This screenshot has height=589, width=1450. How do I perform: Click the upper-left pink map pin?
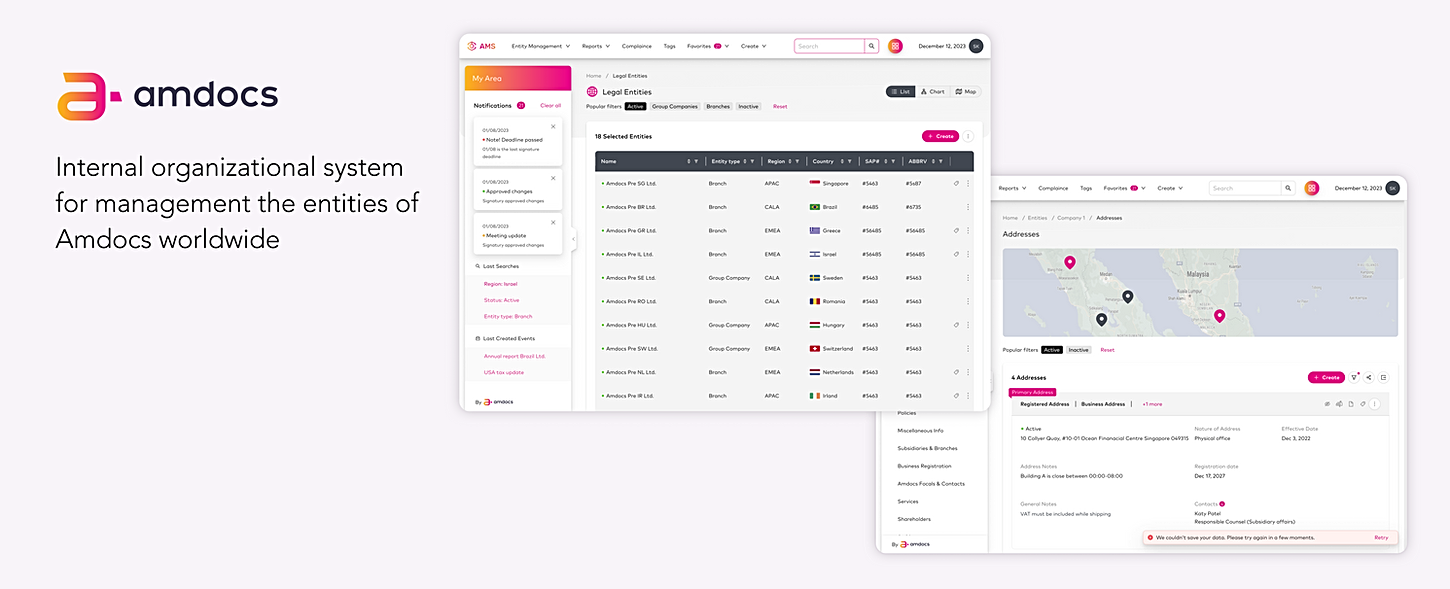click(x=1070, y=262)
